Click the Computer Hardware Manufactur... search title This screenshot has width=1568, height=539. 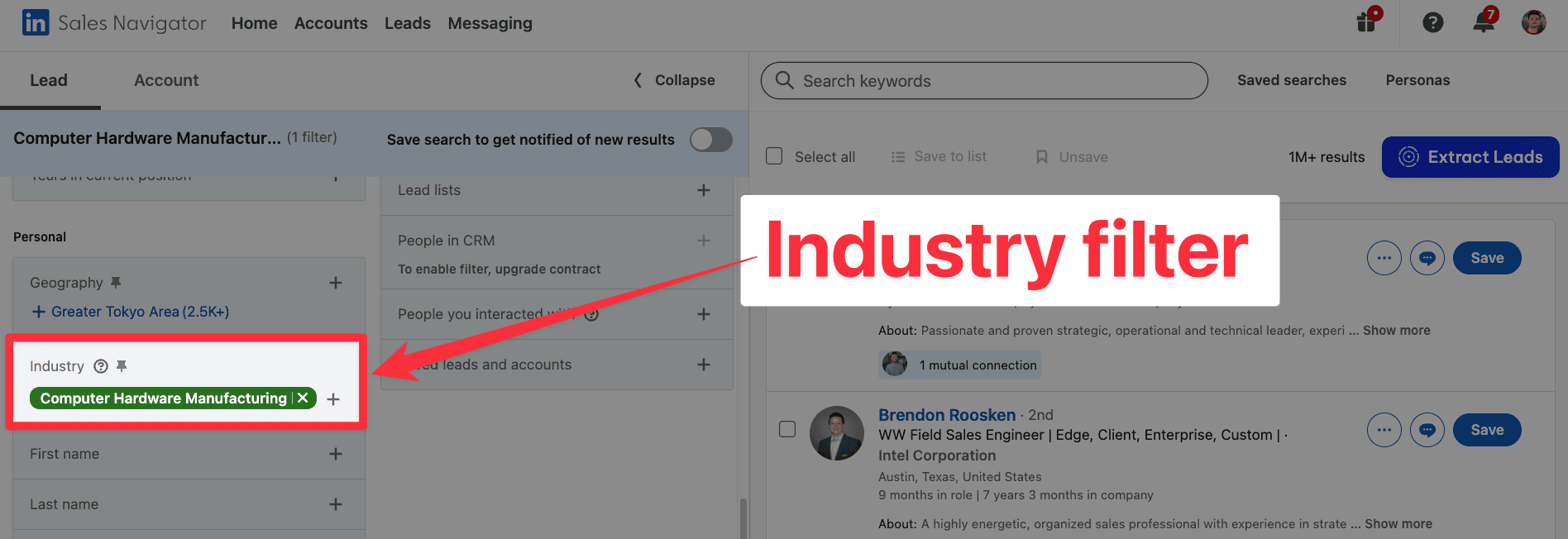(147, 138)
